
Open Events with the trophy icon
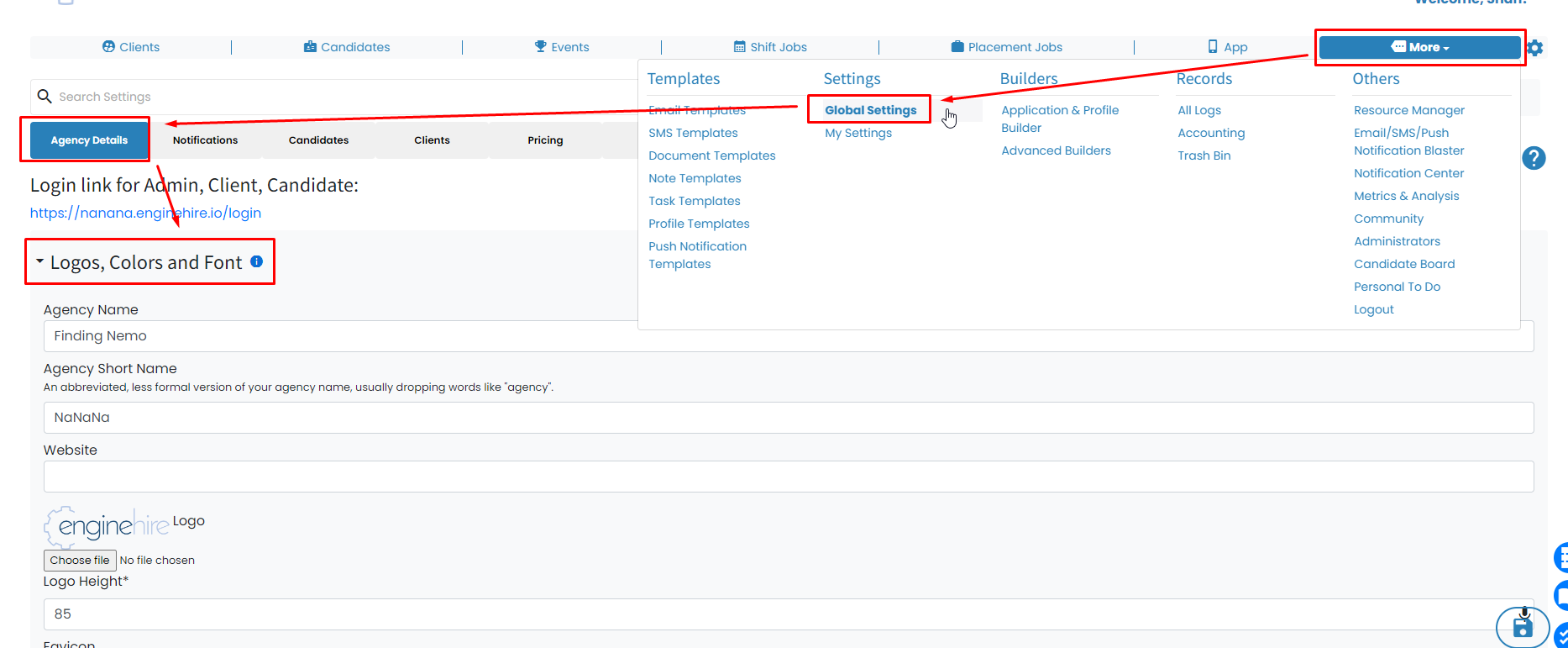[x=562, y=47]
